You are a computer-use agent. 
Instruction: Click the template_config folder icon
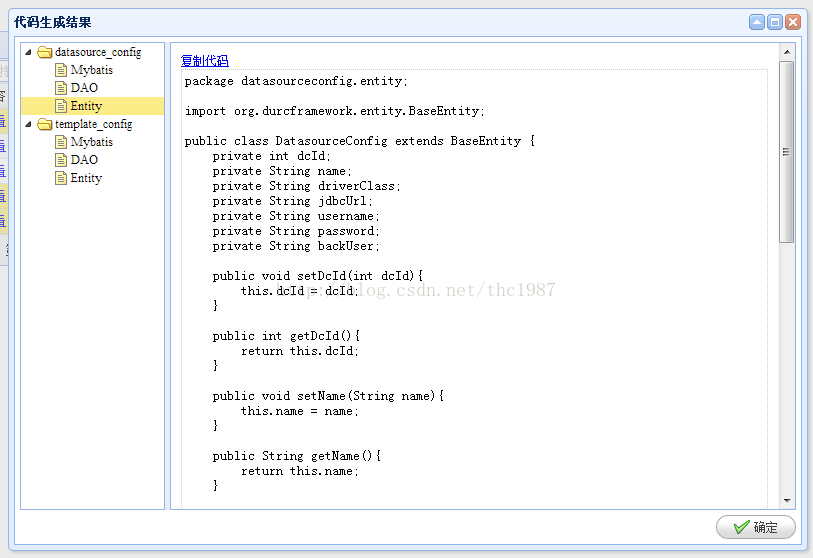[x=45, y=125]
